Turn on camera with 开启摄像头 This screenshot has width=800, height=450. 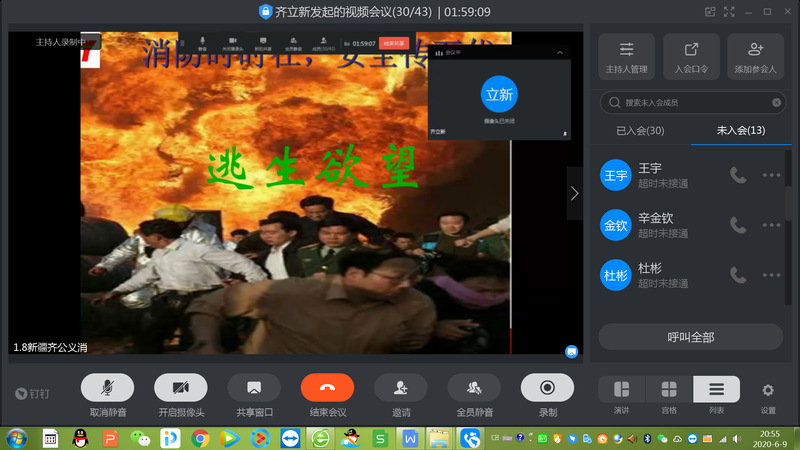[181, 388]
